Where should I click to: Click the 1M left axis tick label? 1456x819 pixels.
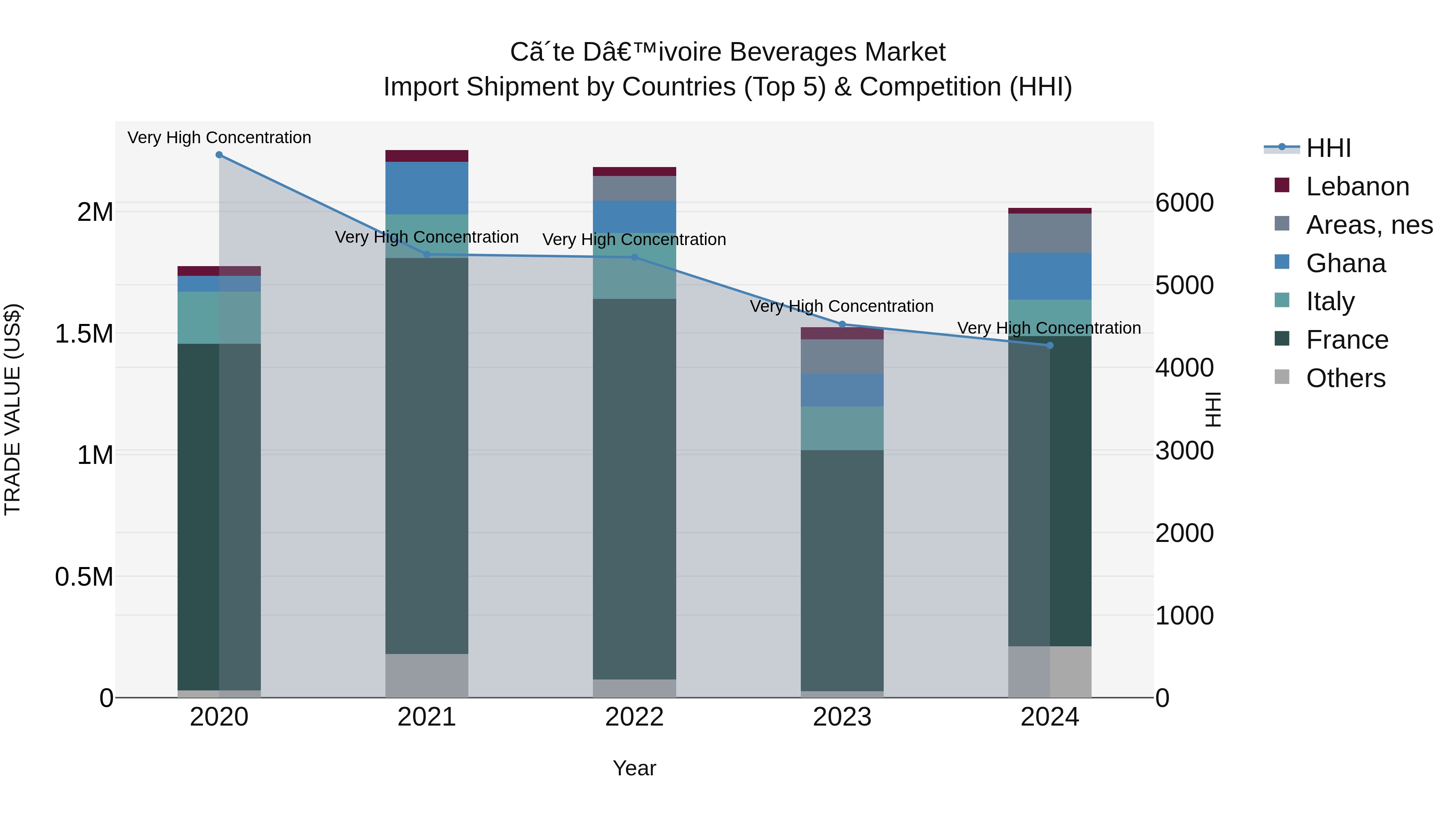(x=95, y=455)
